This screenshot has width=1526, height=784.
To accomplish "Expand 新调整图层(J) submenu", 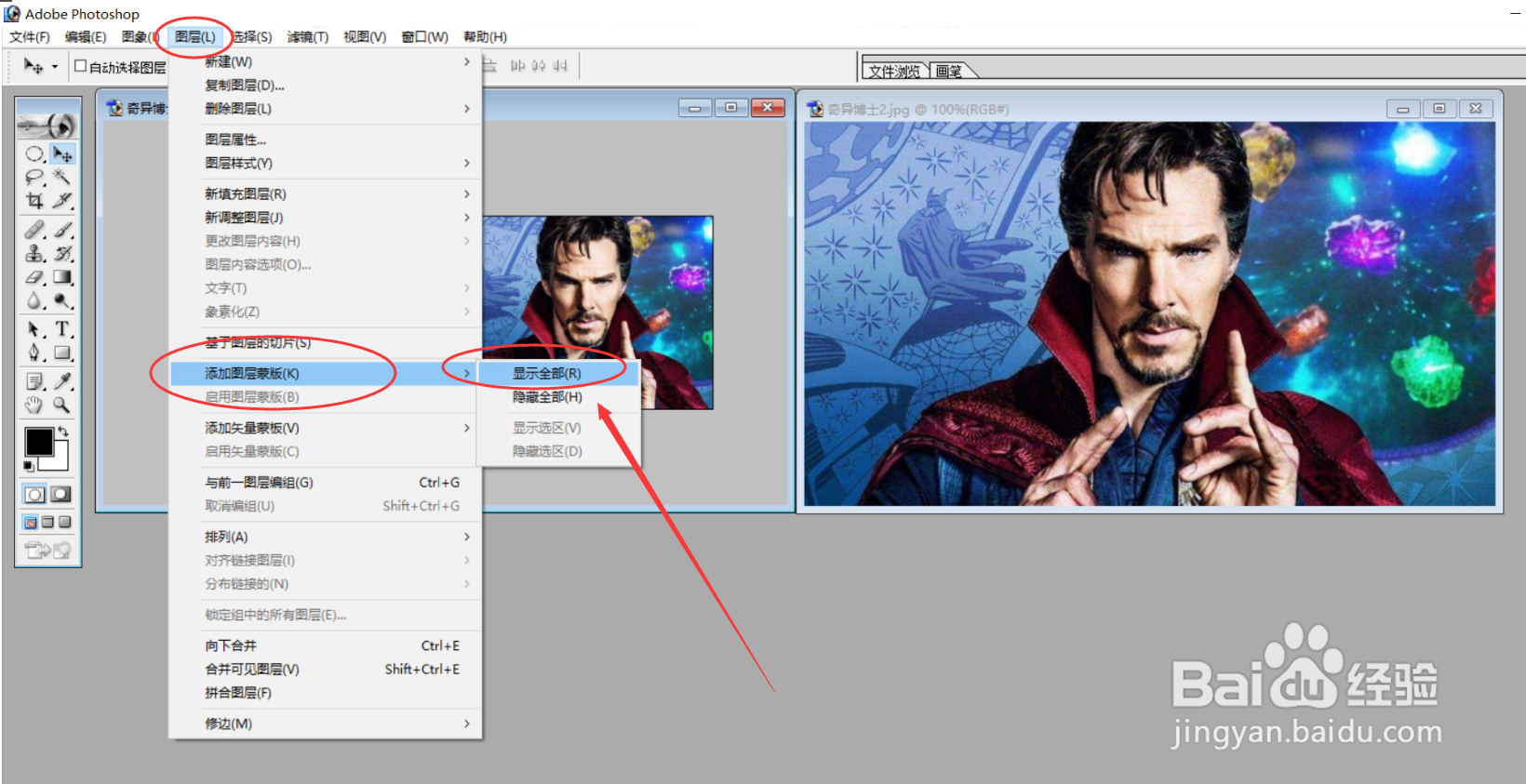I will pos(325,218).
